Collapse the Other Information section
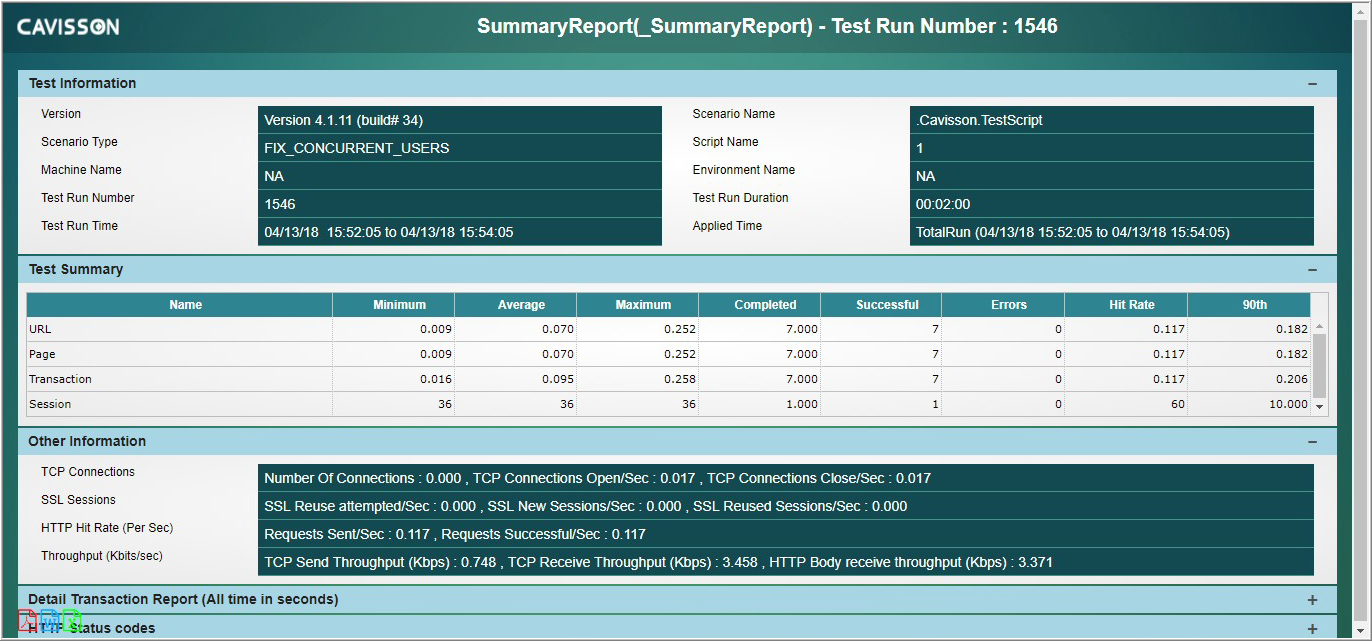Viewport: 1372px width, 641px height. 1312,442
